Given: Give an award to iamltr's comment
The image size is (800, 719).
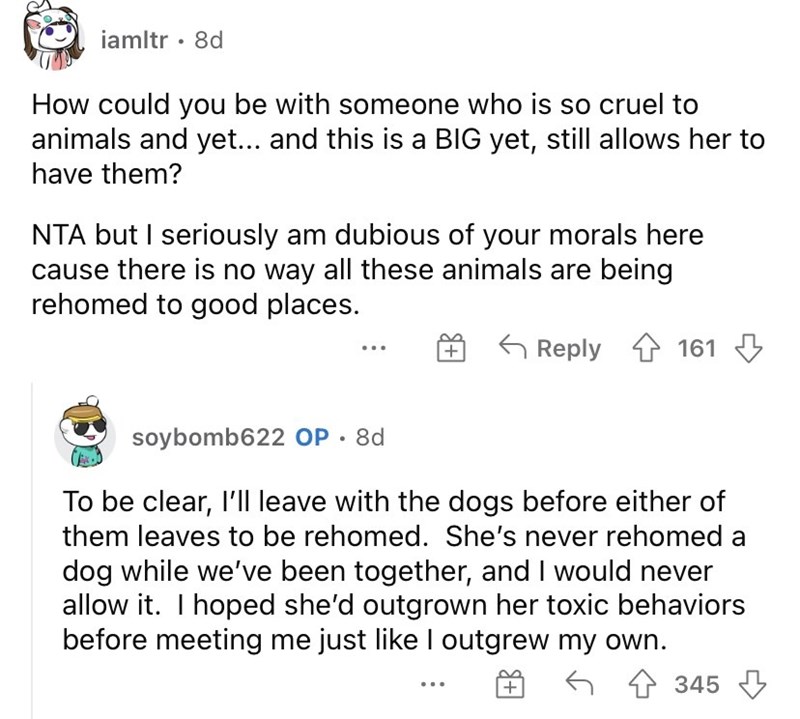Looking at the screenshot, I should coord(451,349).
